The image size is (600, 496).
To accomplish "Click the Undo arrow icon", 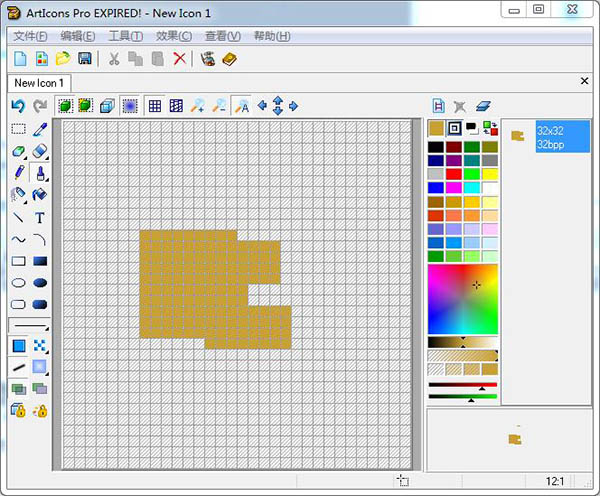I will pos(18,106).
